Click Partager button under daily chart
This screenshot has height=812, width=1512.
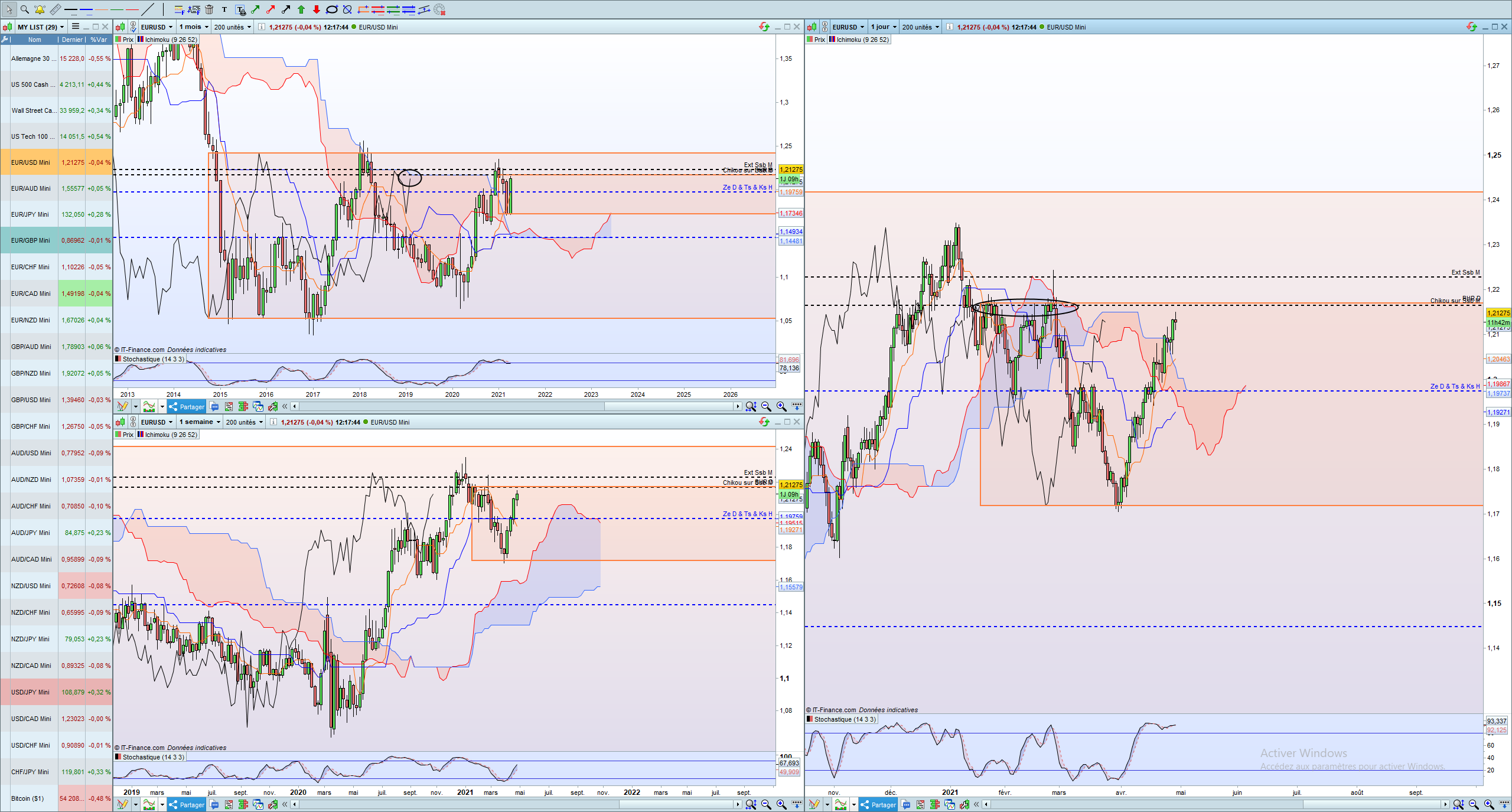tap(878, 804)
